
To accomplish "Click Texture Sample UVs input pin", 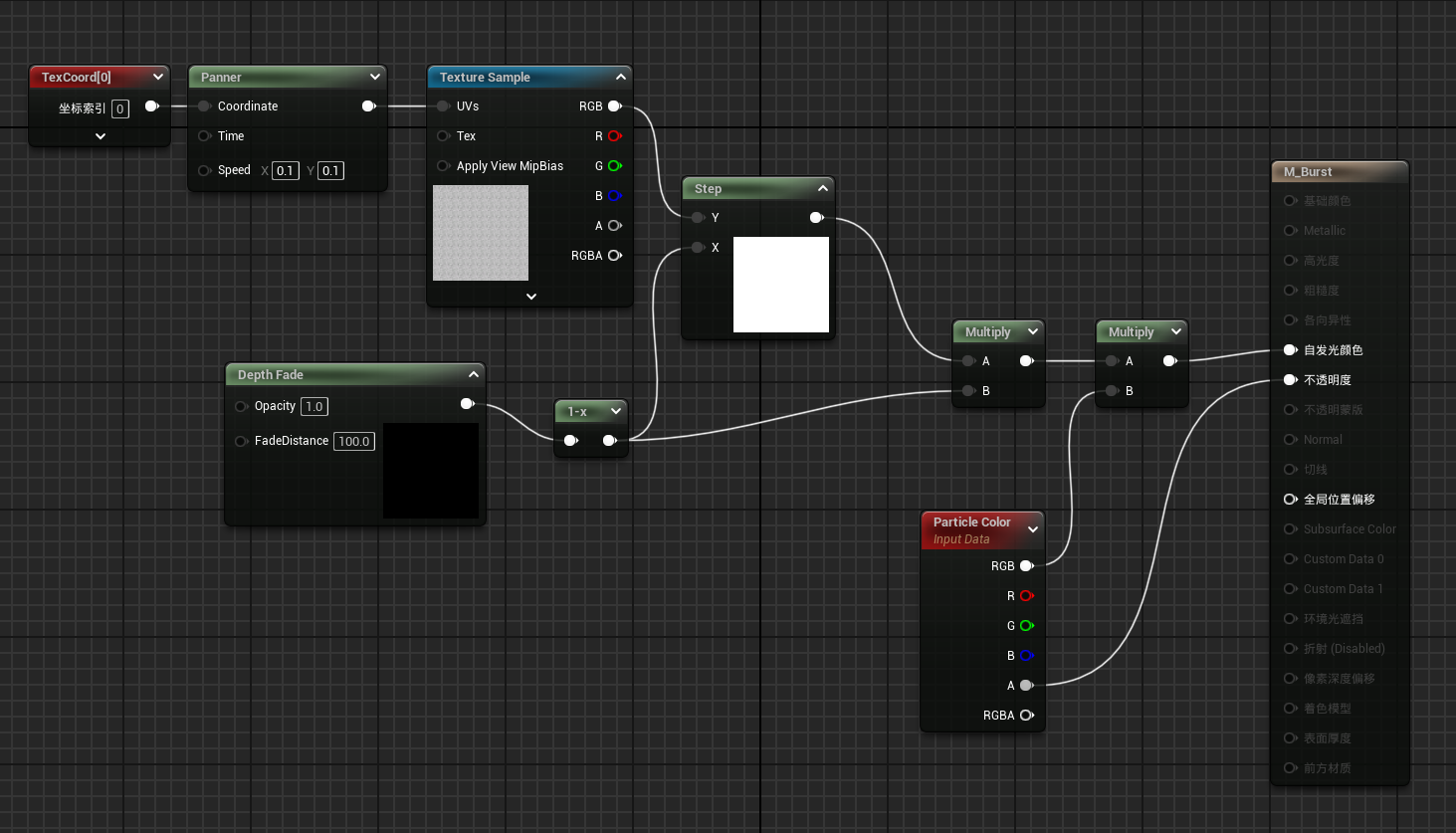I will coord(442,106).
